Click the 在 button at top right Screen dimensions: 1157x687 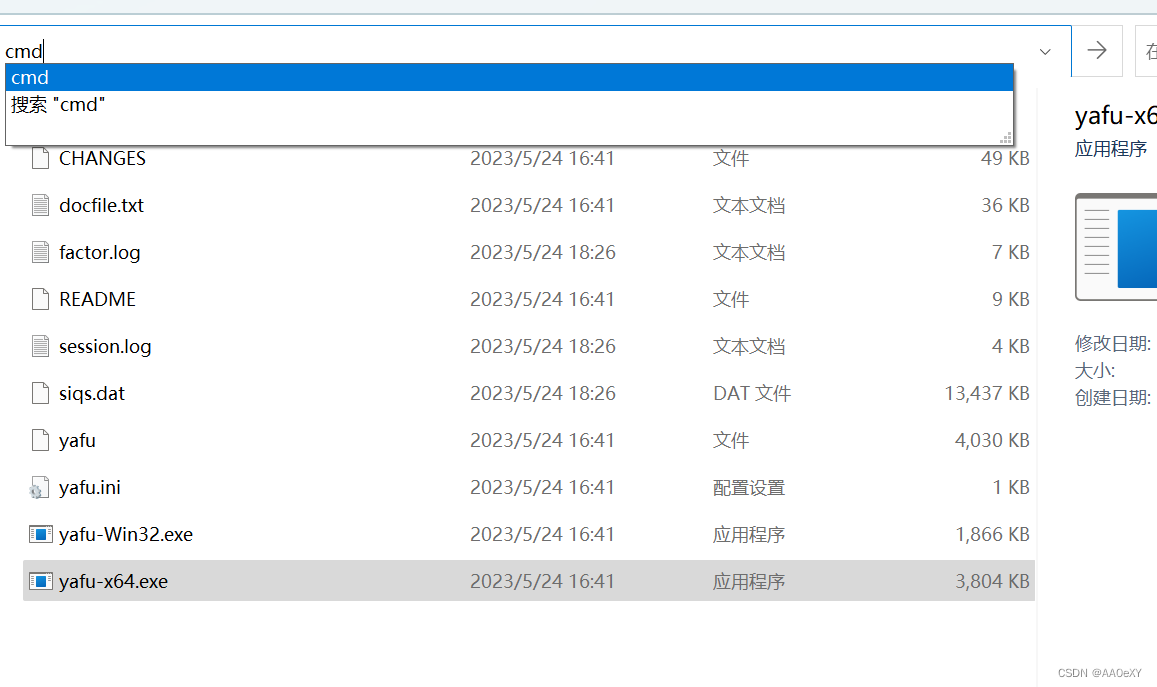[x=1148, y=51]
